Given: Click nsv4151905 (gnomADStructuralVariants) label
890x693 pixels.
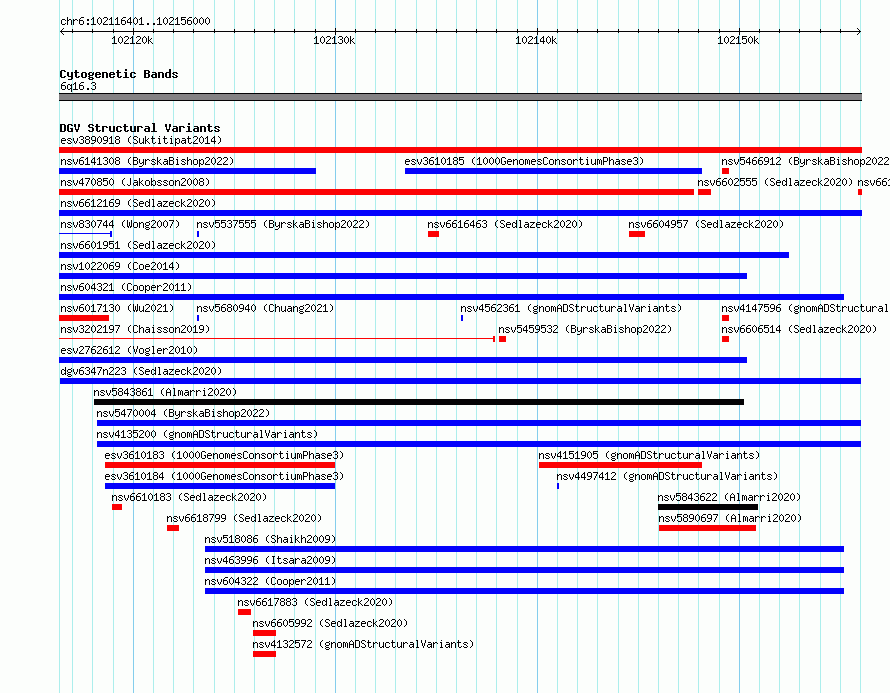Looking at the screenshot, I should [x=649, y=455].
